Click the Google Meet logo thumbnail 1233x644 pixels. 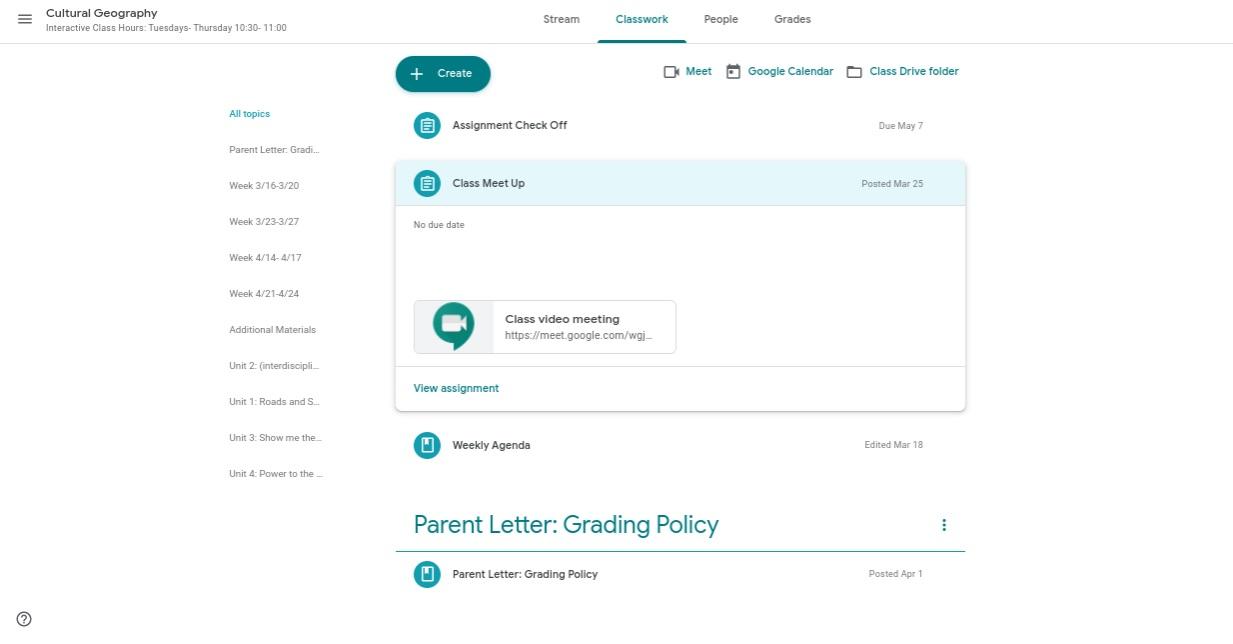pos(453,326)
